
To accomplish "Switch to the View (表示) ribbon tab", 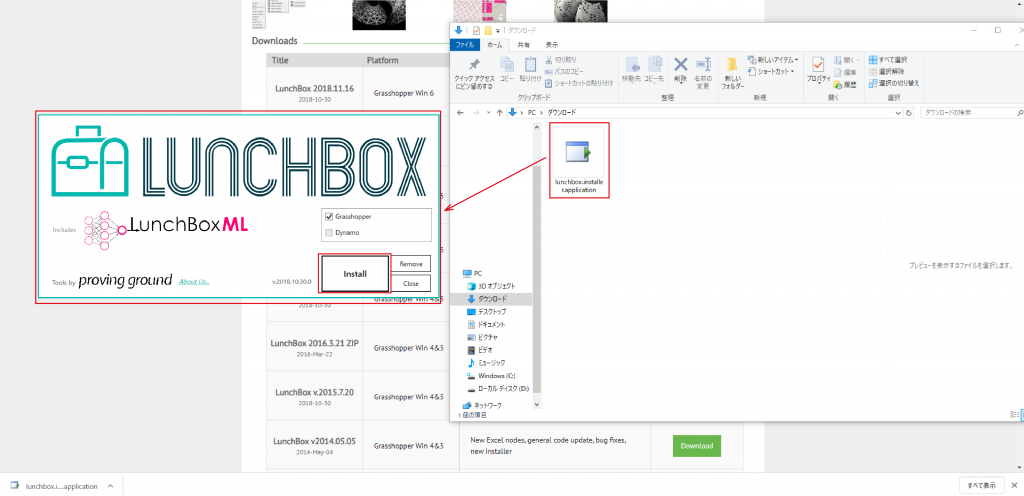I will (x=552, y=45).
